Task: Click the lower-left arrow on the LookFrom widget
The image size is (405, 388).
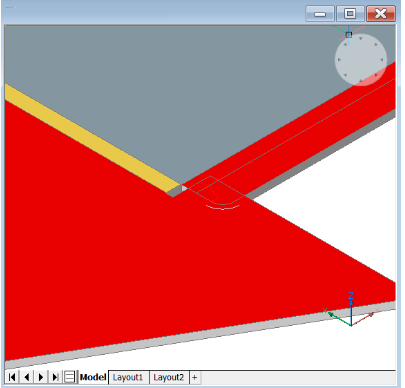Action: click(345, 75)
